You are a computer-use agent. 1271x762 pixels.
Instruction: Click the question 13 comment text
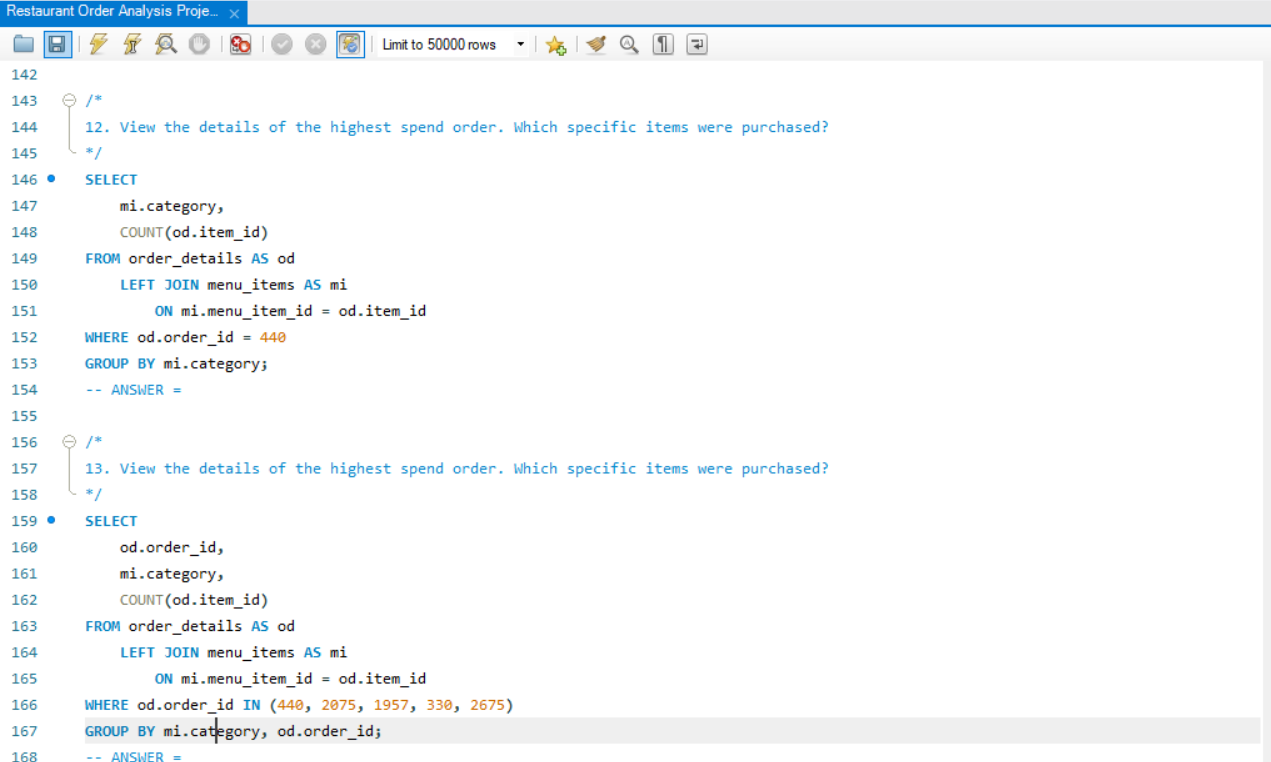point(457,468)
